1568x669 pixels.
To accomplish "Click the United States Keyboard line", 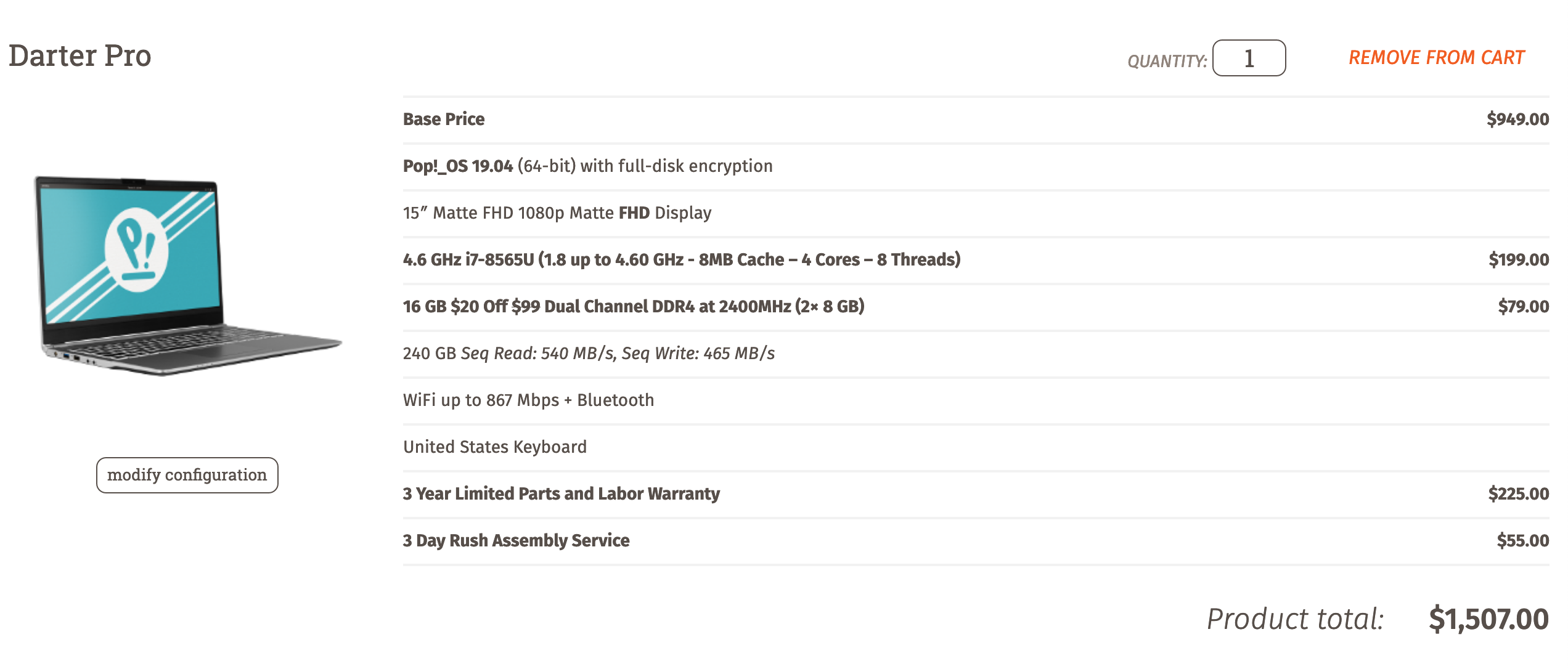I will click(494, 447).
